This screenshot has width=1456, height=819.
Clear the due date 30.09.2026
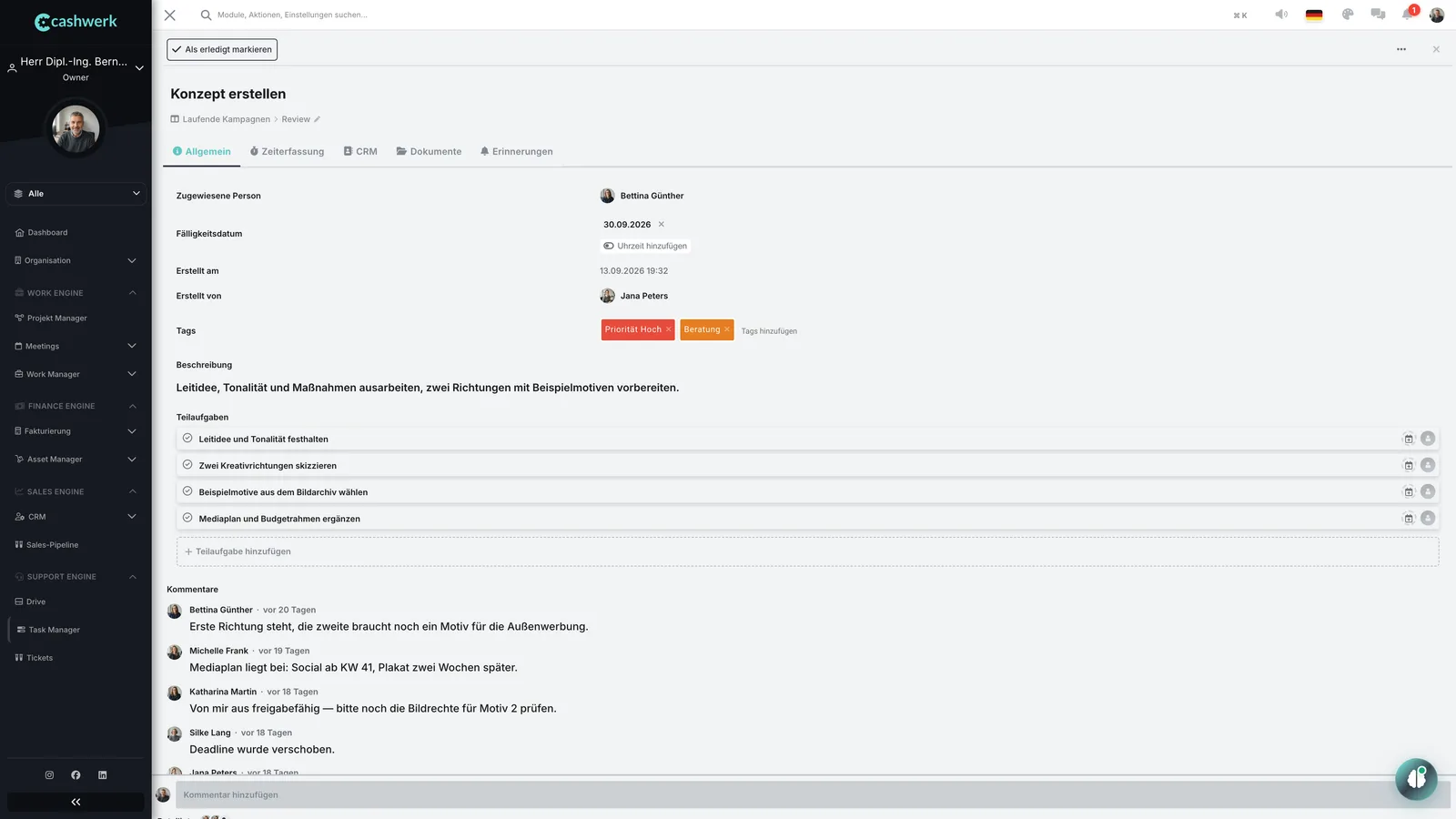[x=662, y=225]
